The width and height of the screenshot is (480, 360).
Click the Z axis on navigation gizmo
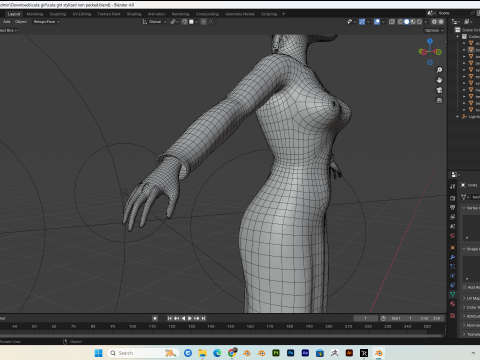point(430,41)
